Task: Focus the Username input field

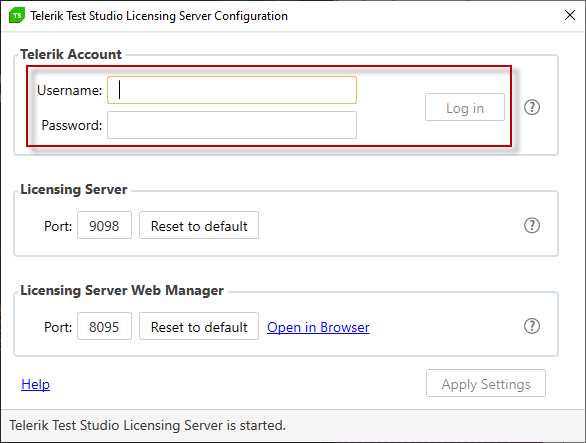Action: pos(232,90)
